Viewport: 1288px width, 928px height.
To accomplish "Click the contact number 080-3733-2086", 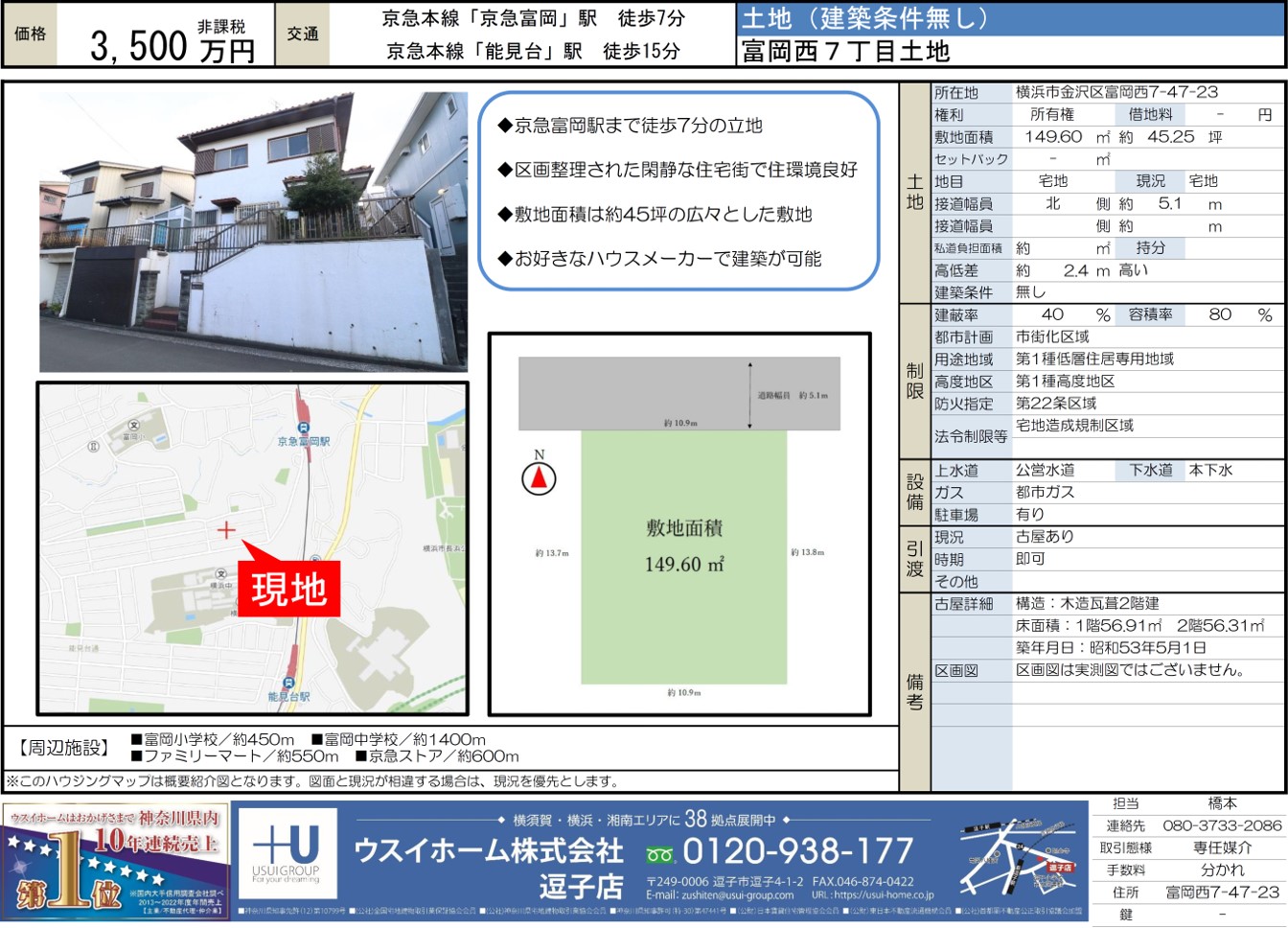I will tap(1222, 825).
